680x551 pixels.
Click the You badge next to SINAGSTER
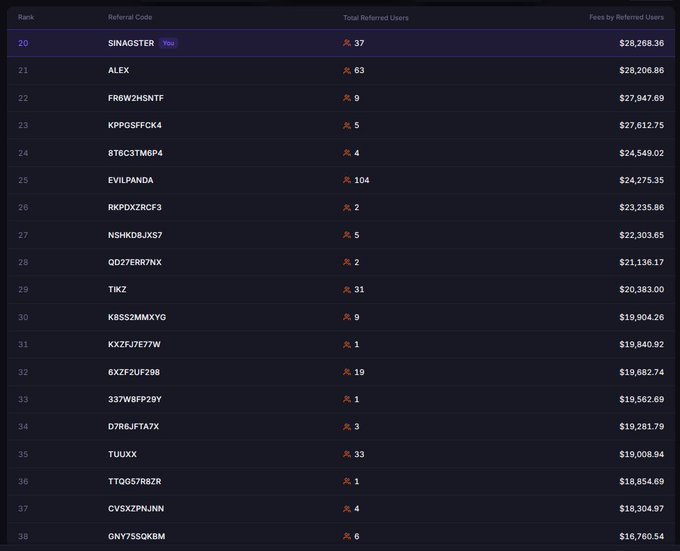pos(168,43)
